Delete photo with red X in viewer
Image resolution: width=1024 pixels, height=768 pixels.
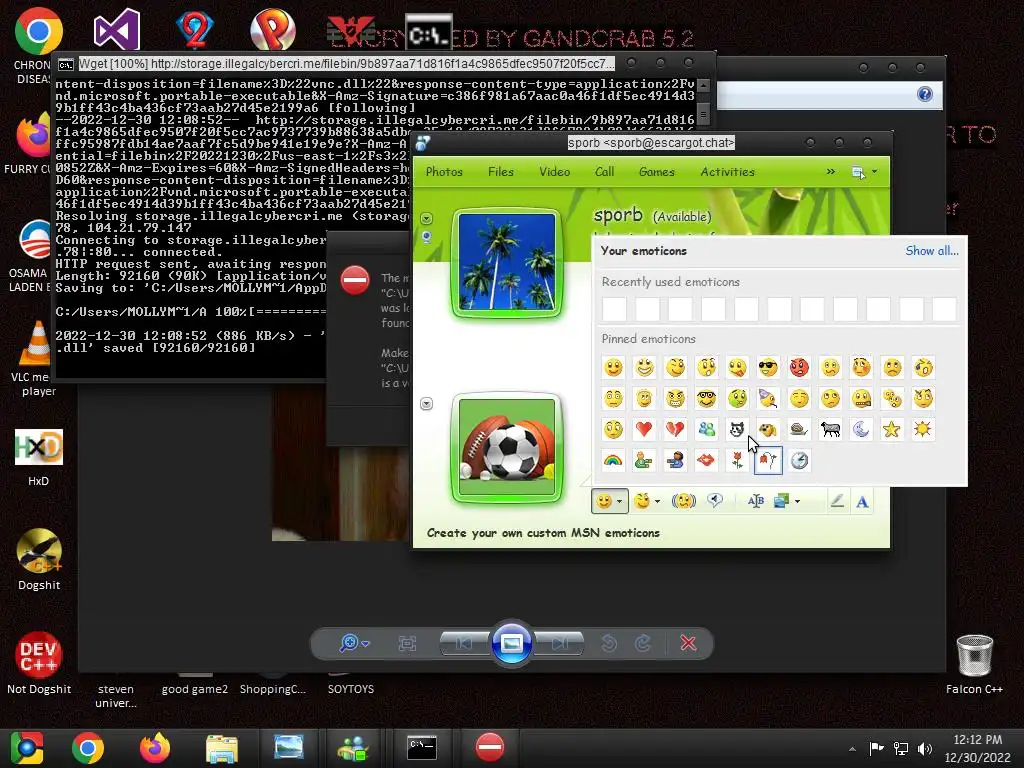pos(688,643)
